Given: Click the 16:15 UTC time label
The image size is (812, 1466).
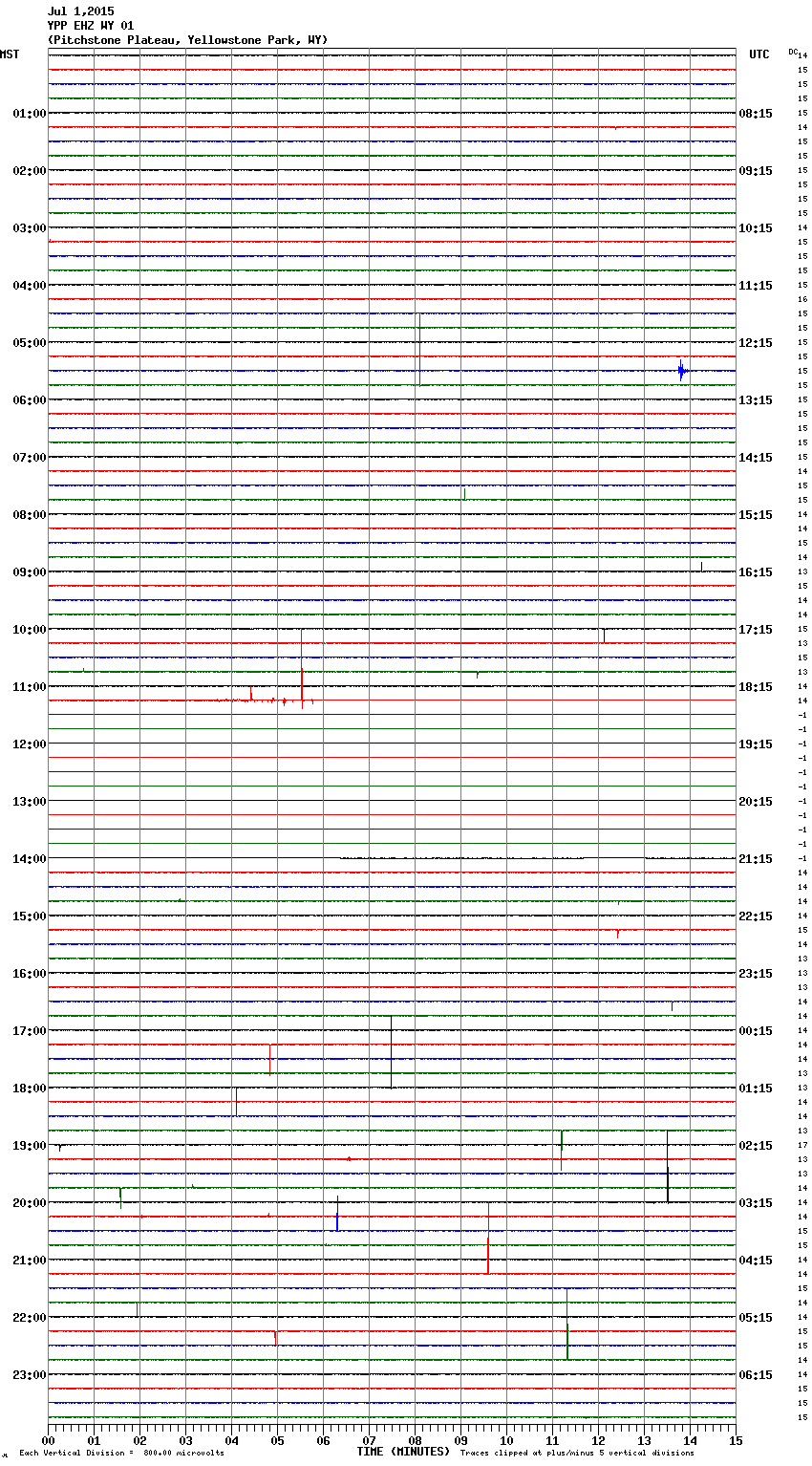Looking at the screenshot, I should [756, 572].
